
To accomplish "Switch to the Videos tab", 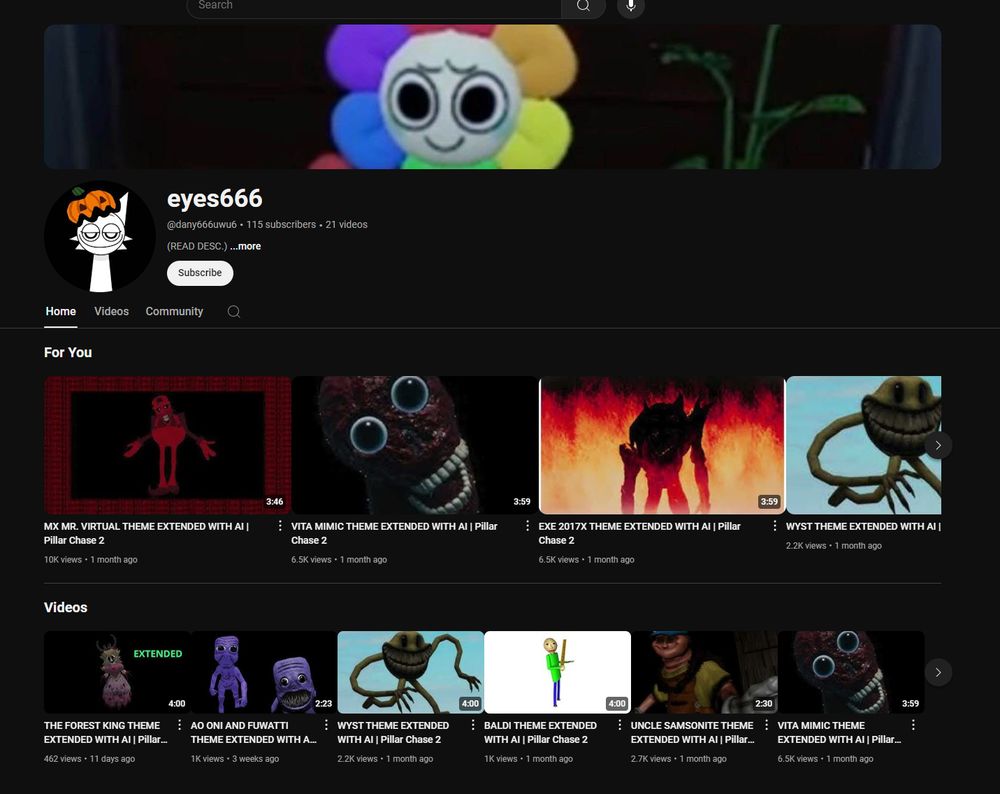I will pyautogui.click(x=112, y=311).
